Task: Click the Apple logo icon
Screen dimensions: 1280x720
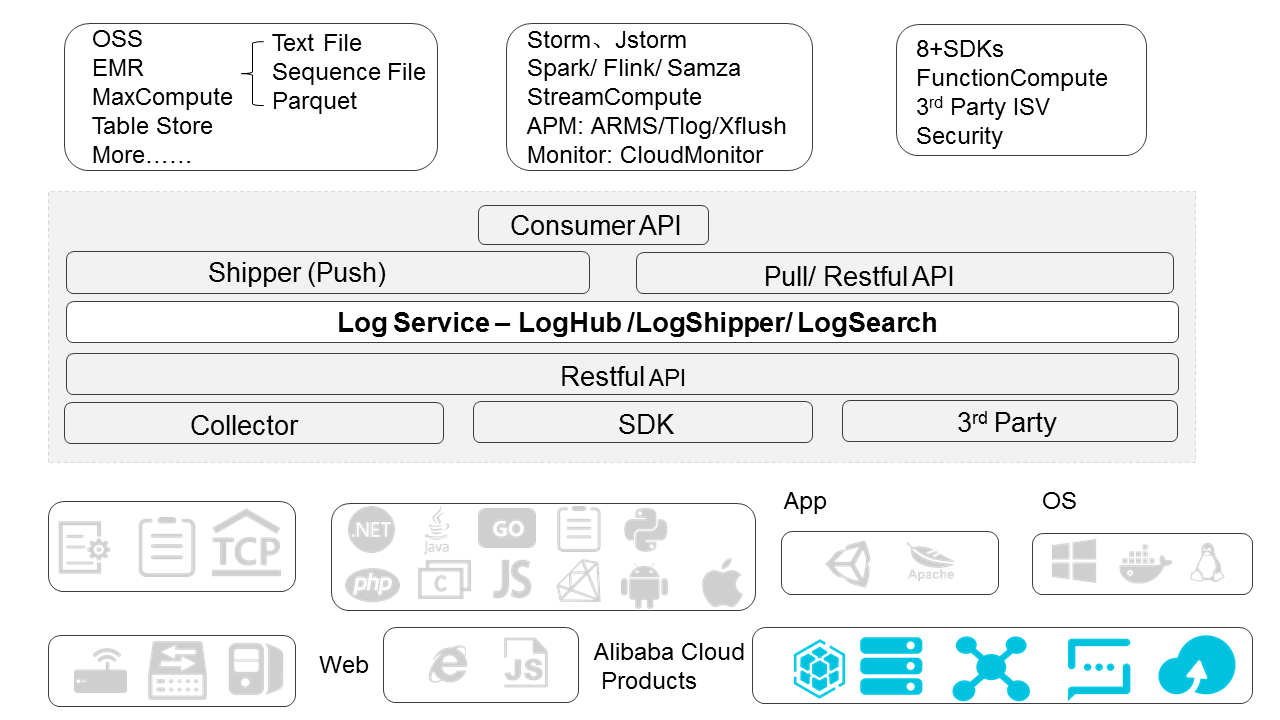Action: 722,584
